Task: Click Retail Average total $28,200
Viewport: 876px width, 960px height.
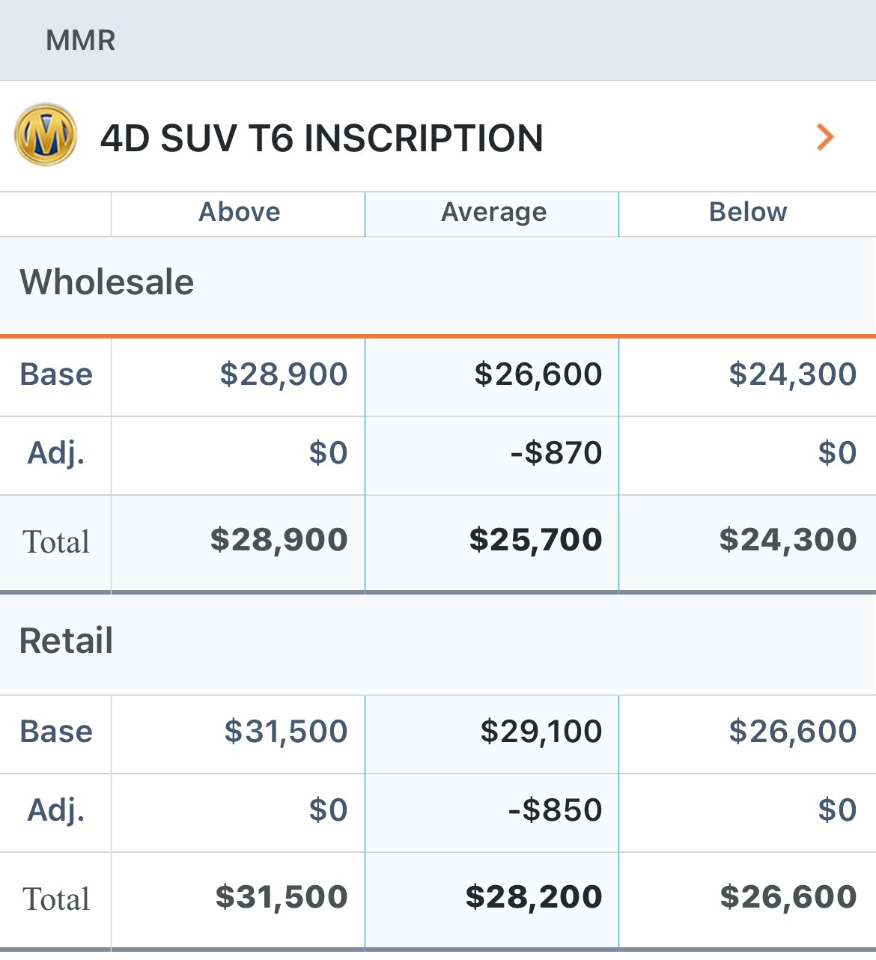Action: [534, 897]
